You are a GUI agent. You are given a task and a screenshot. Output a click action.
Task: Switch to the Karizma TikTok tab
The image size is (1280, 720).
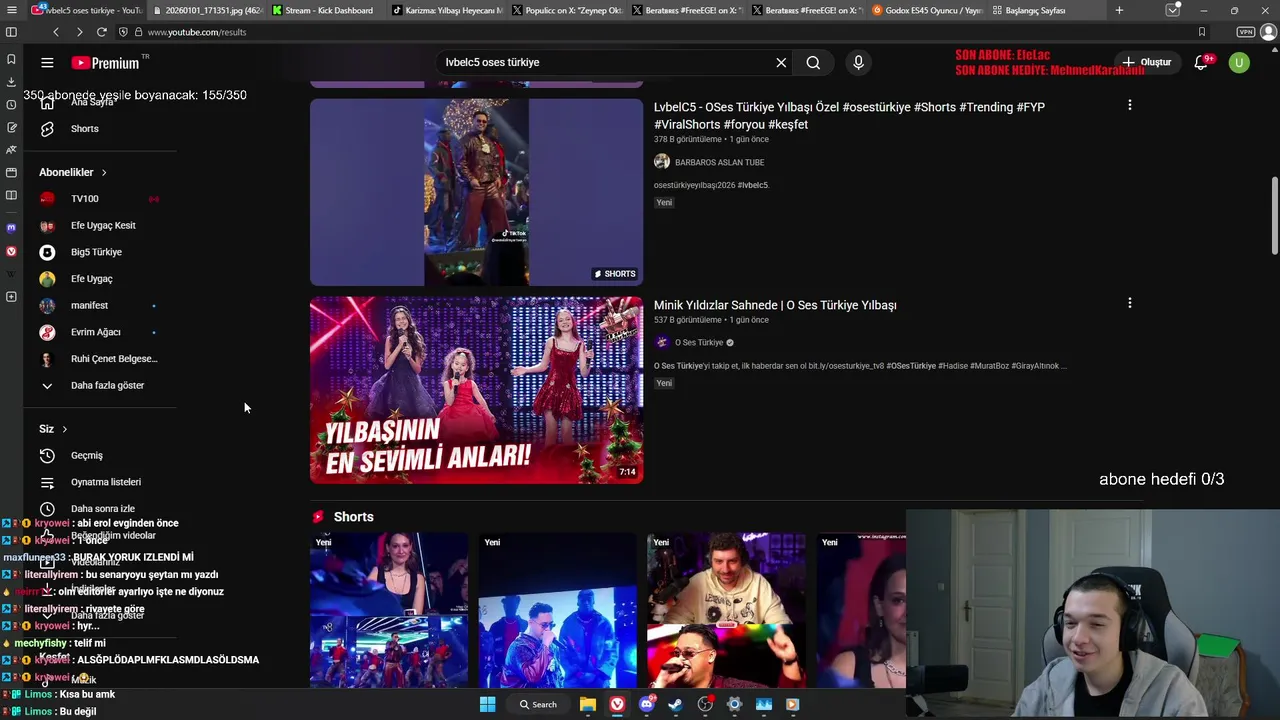pyautogui.click(x=447, y=10)
